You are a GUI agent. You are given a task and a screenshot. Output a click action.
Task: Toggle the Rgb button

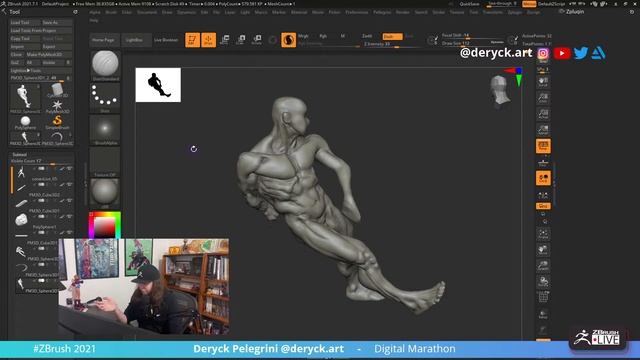(x=323, y=36)
